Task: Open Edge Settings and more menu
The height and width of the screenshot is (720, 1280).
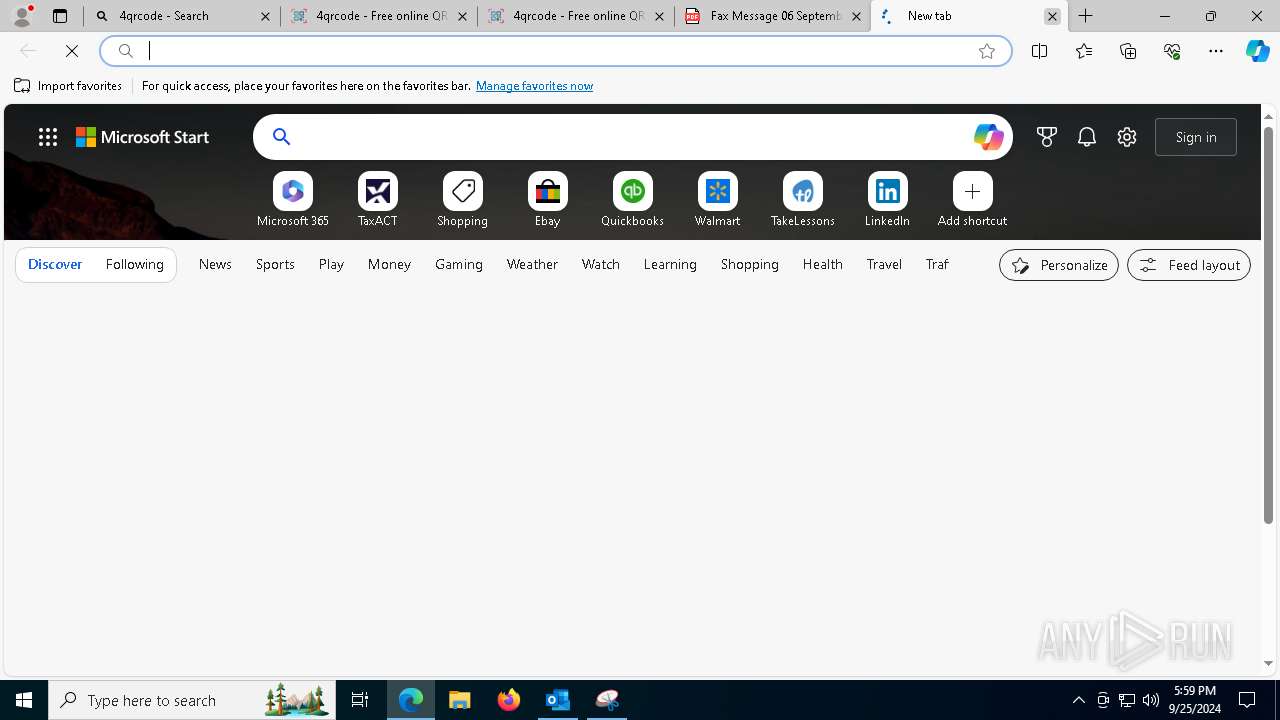Action: 1216,51
